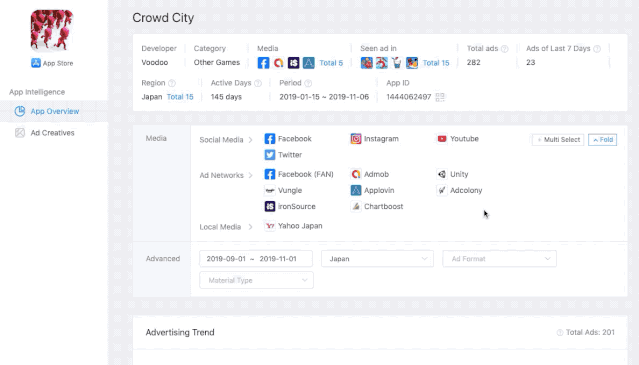Select Facebook (FAN) ad network
Viewport: 639px width, 365px height.
click(x=299, y=174)
